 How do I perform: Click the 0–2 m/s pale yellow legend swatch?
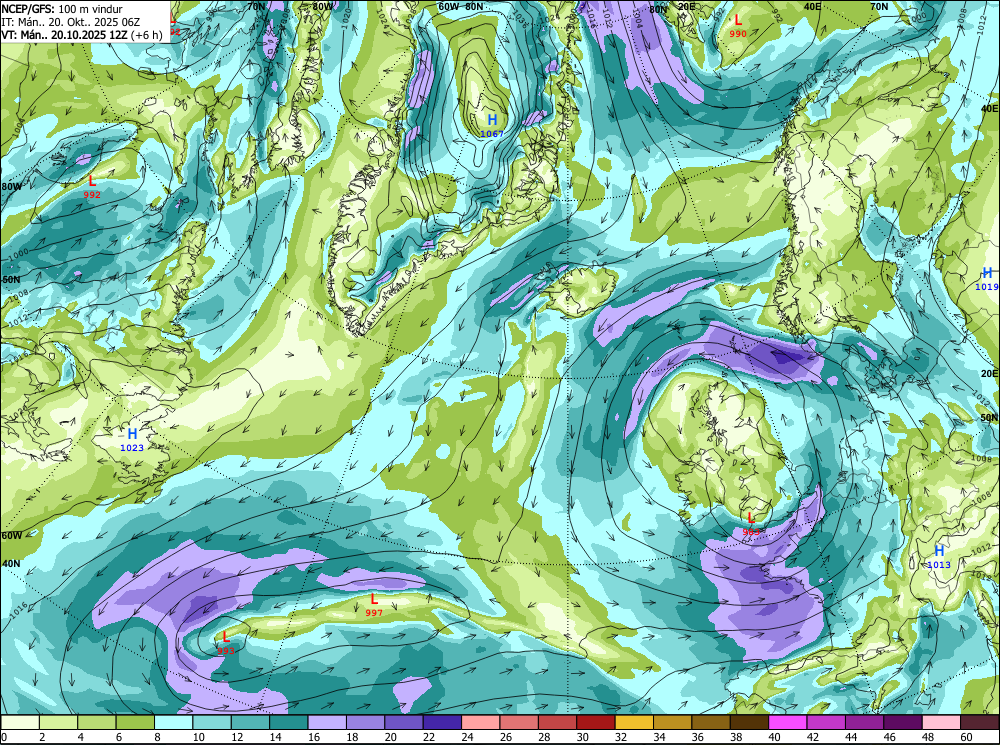[20, 722]
